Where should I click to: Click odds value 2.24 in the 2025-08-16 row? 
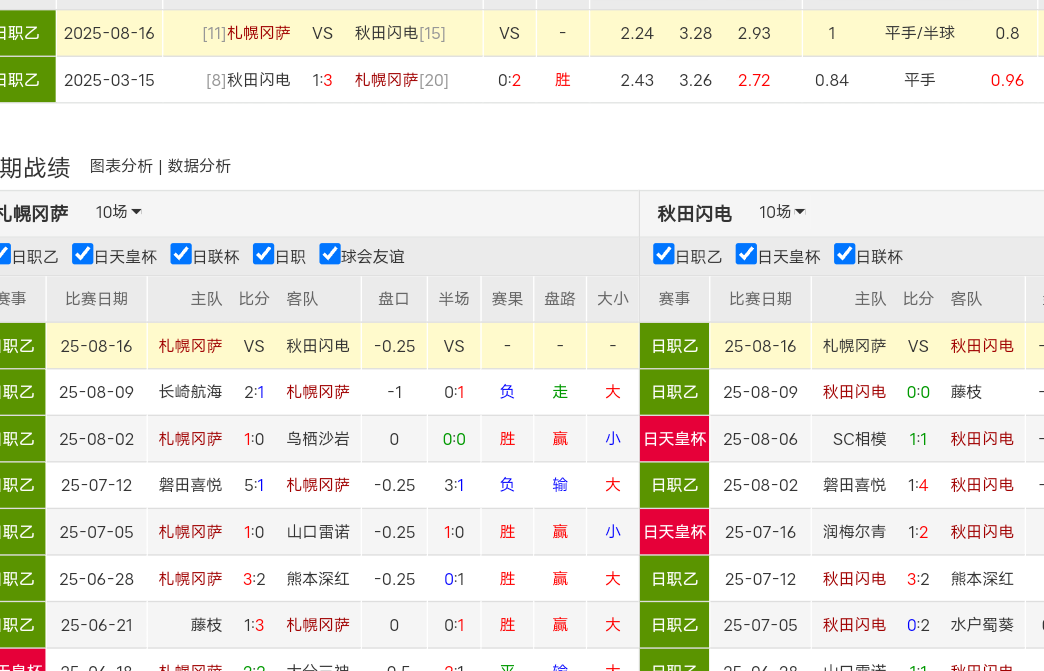click(637, 33)
